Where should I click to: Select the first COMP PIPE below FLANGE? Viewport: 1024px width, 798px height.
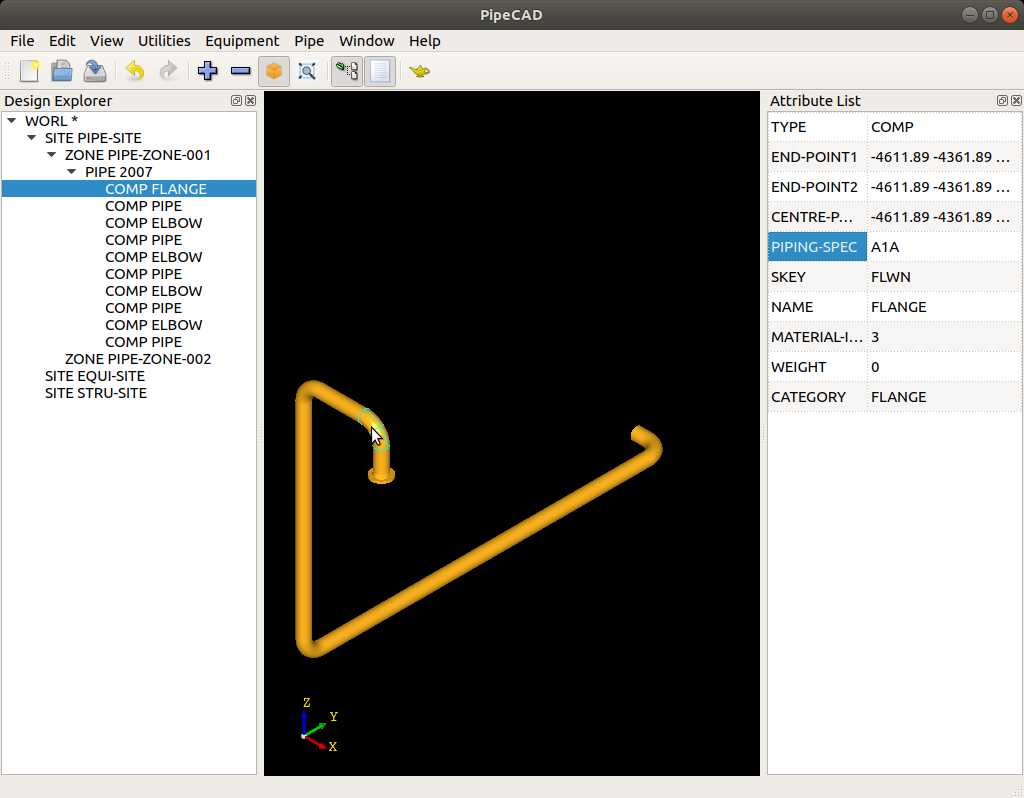[x=143, y=206]
